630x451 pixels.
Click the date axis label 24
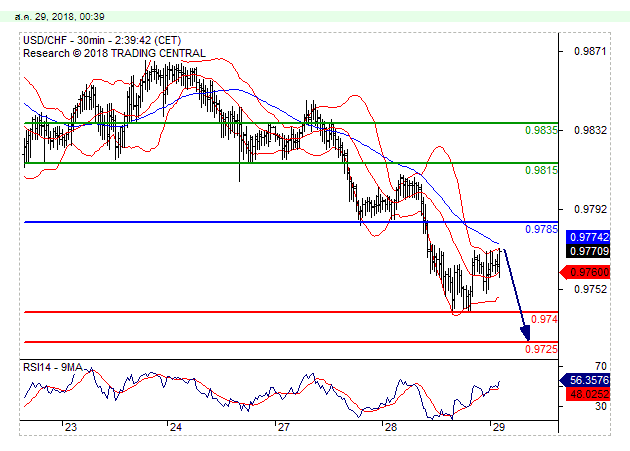point(176,427)
